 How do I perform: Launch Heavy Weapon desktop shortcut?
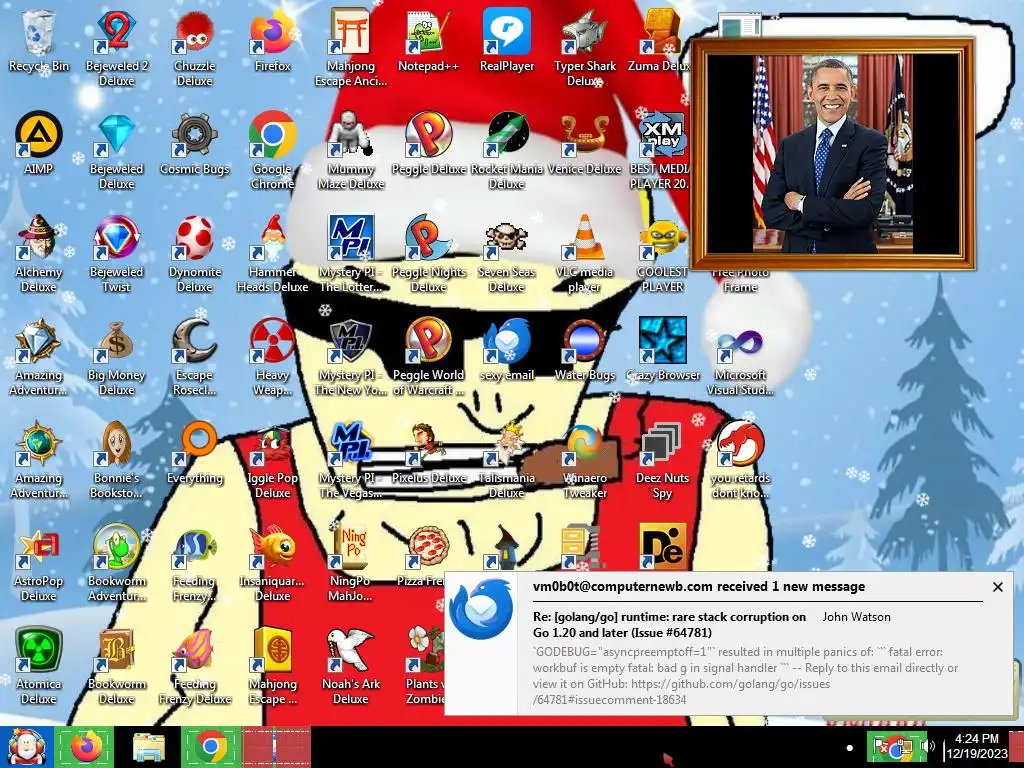272,357
